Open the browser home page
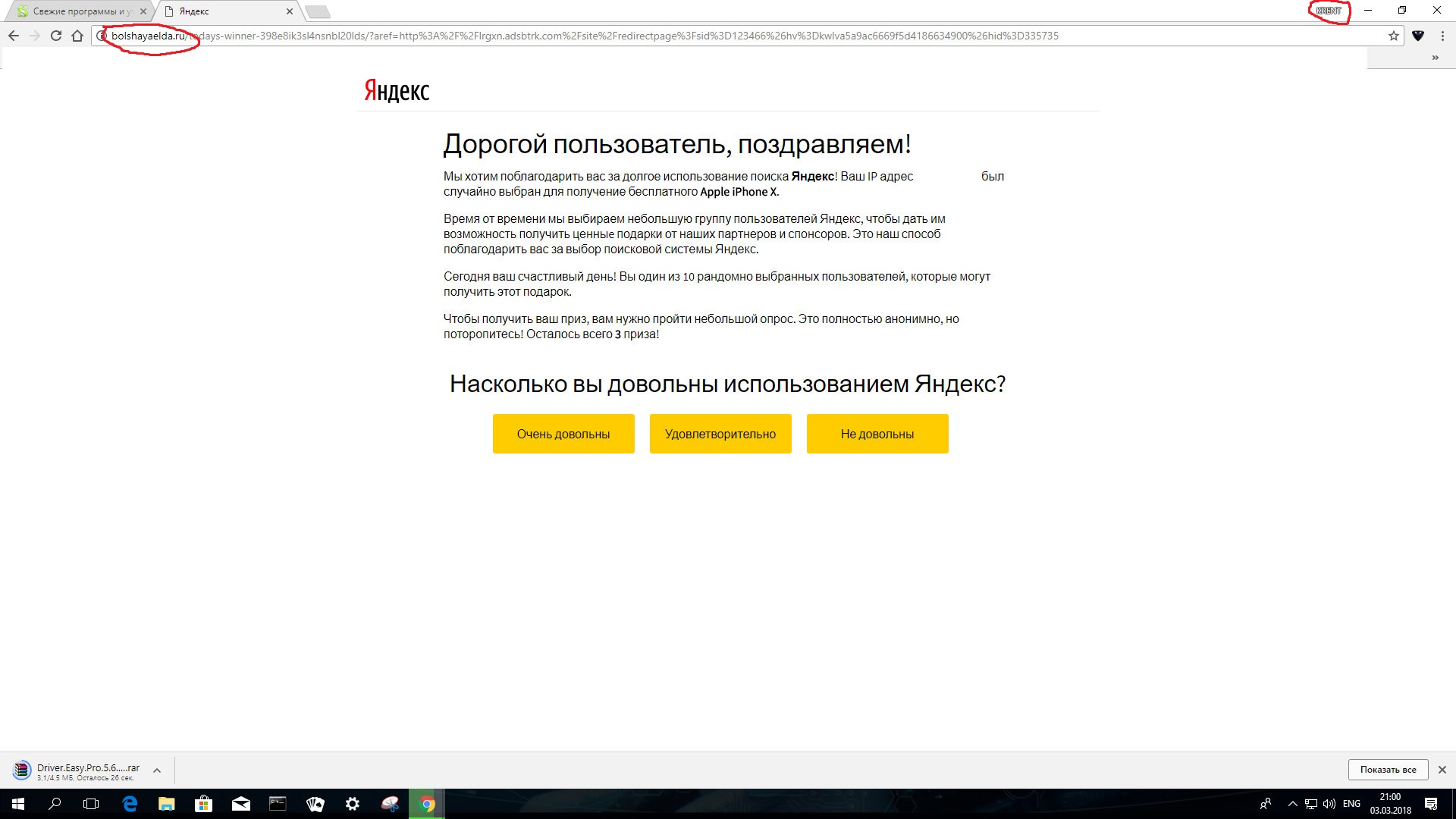Image resolution: width=1456 pixels, height=819 pixels. tap(77, 36)
